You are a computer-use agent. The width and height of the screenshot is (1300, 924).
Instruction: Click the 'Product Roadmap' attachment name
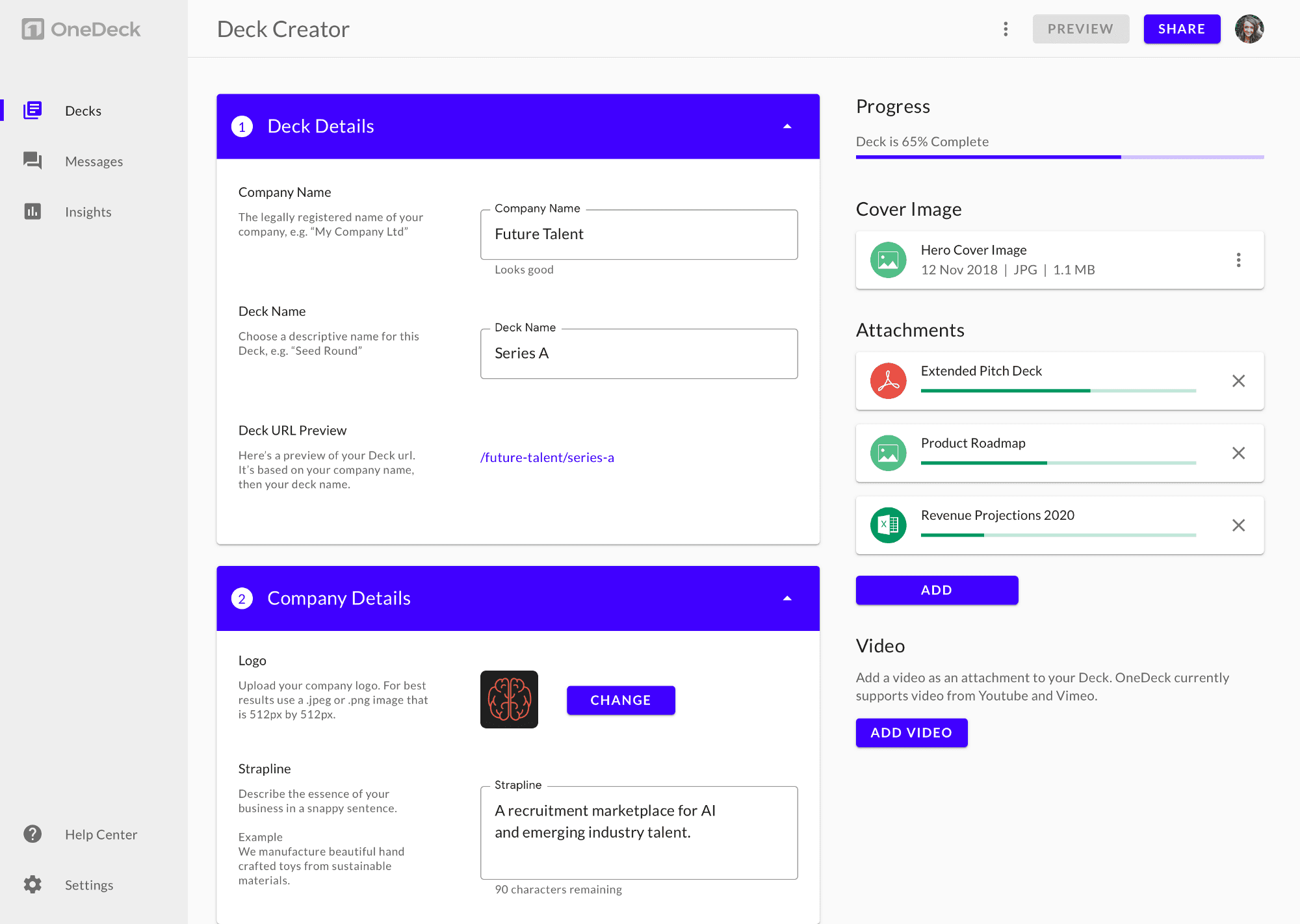pos(973,443)
